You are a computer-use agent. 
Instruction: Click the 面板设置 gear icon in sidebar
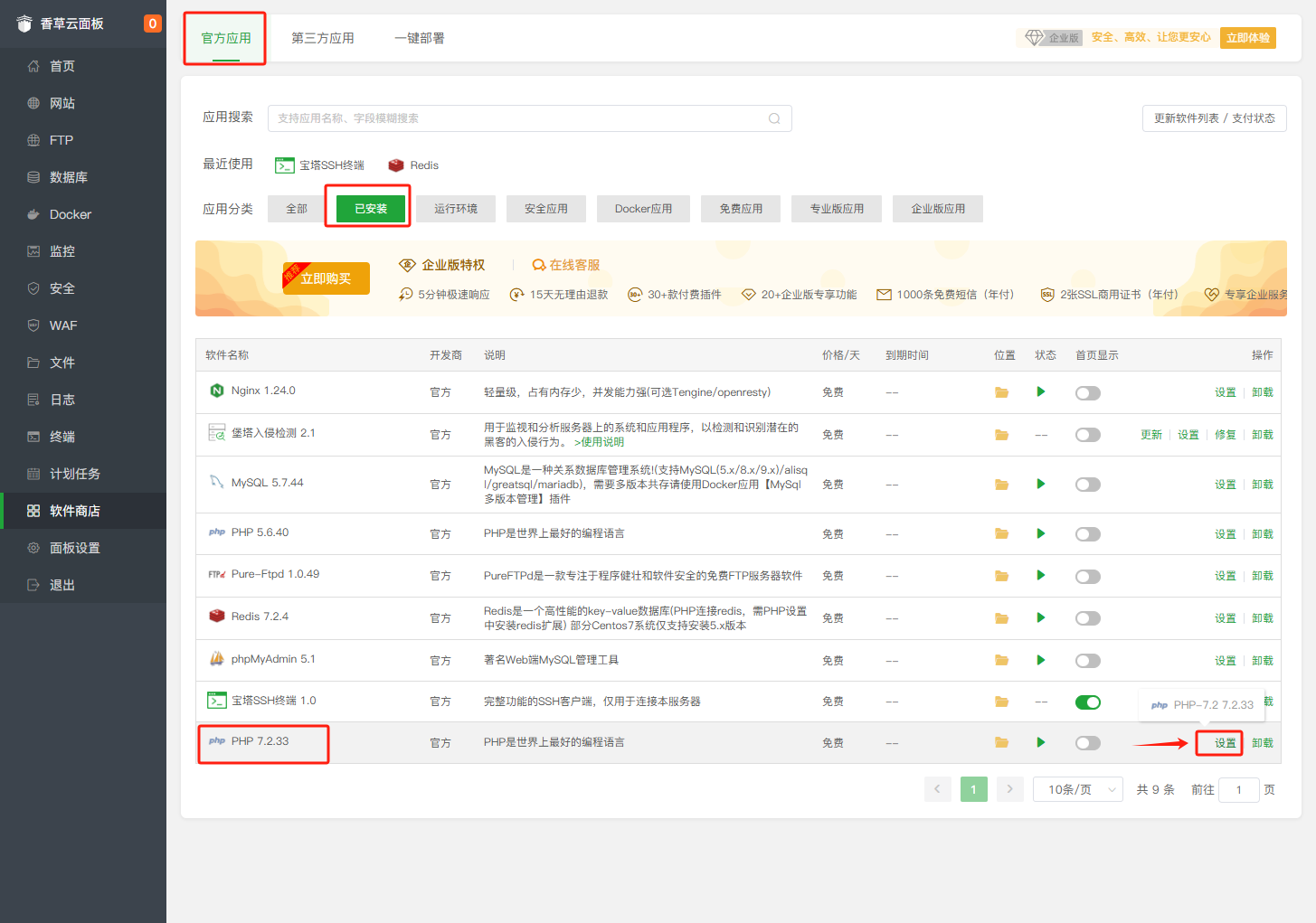33,548
